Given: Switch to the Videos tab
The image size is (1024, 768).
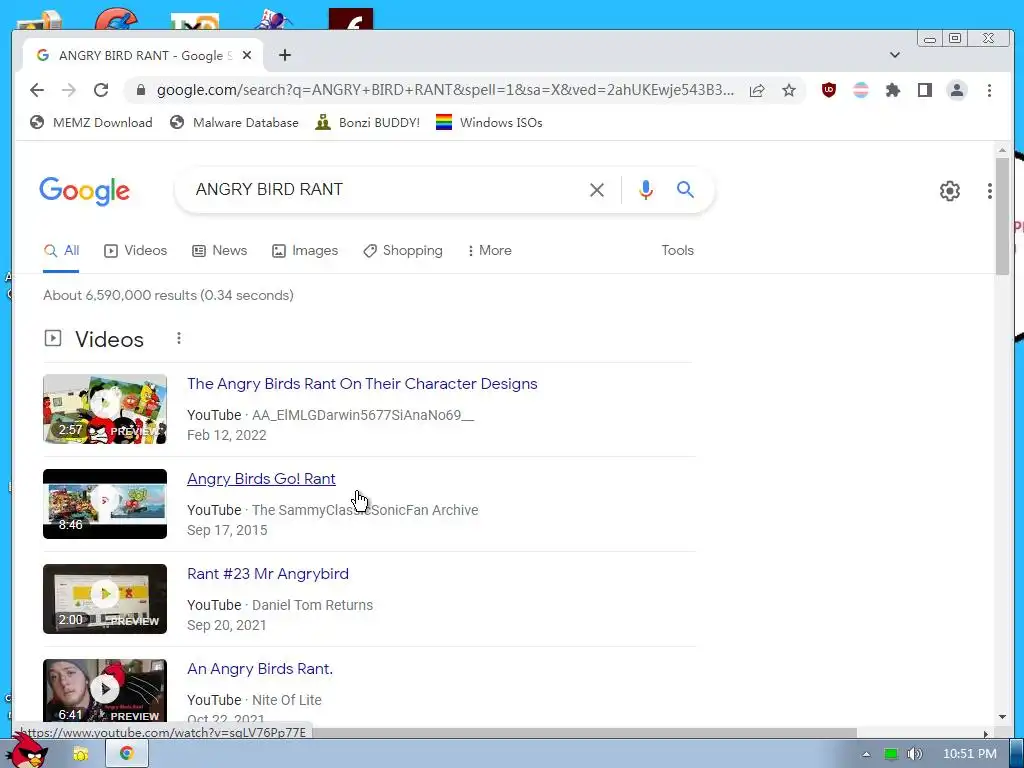Looking at the screenshot, I should click(136, 251).
